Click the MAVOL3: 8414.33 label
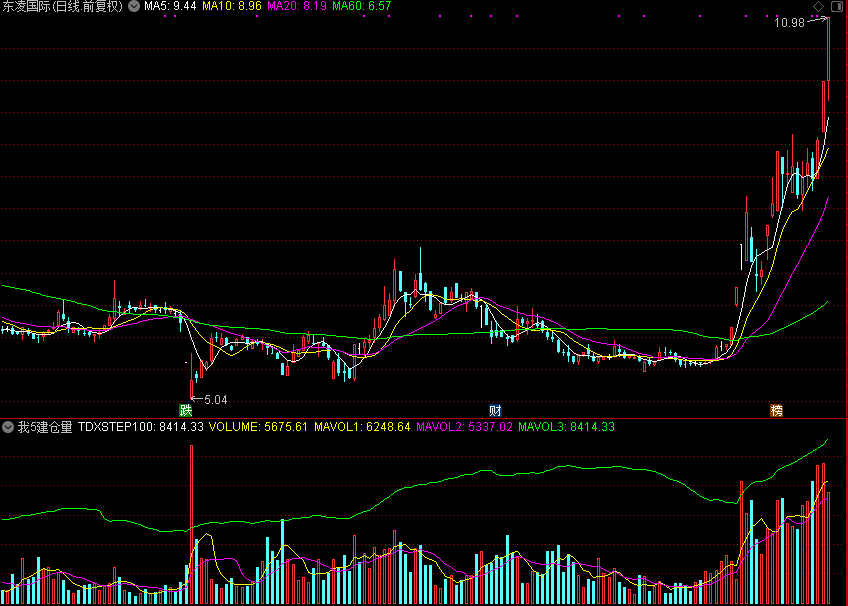 click(x=566, y=427)
